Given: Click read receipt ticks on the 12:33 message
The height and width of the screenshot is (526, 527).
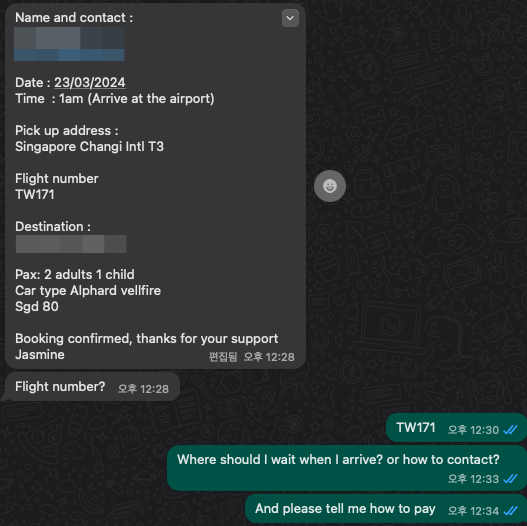Looking at the screenshot, I should click(x=510, y=479).
